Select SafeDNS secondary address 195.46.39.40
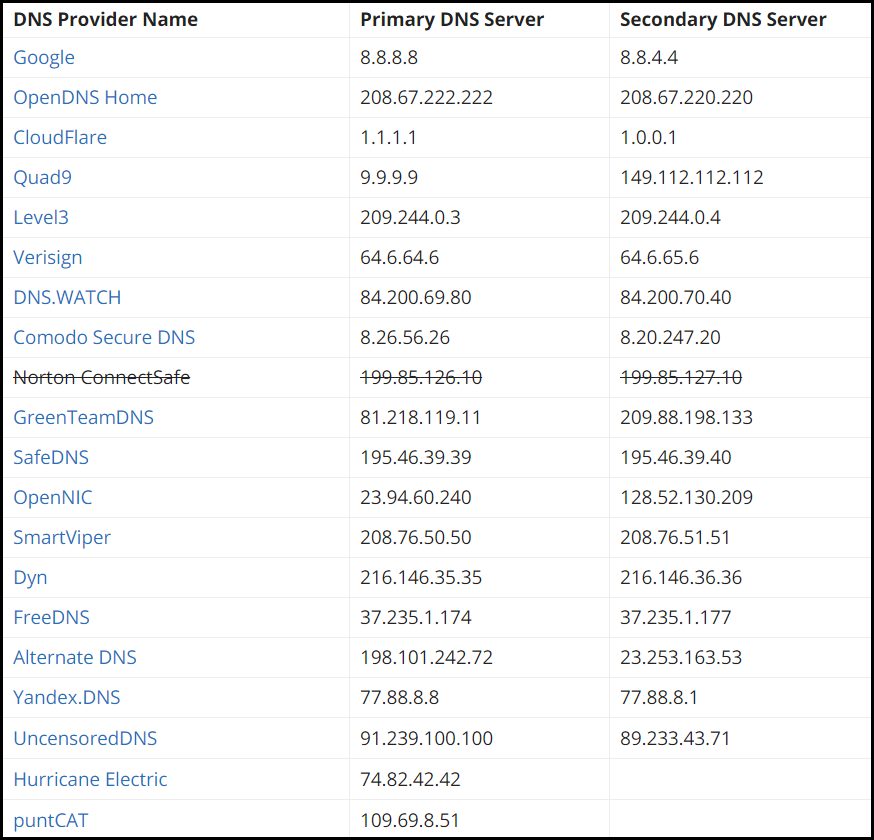Screen dimensions: 874x840 click(676, 458)
